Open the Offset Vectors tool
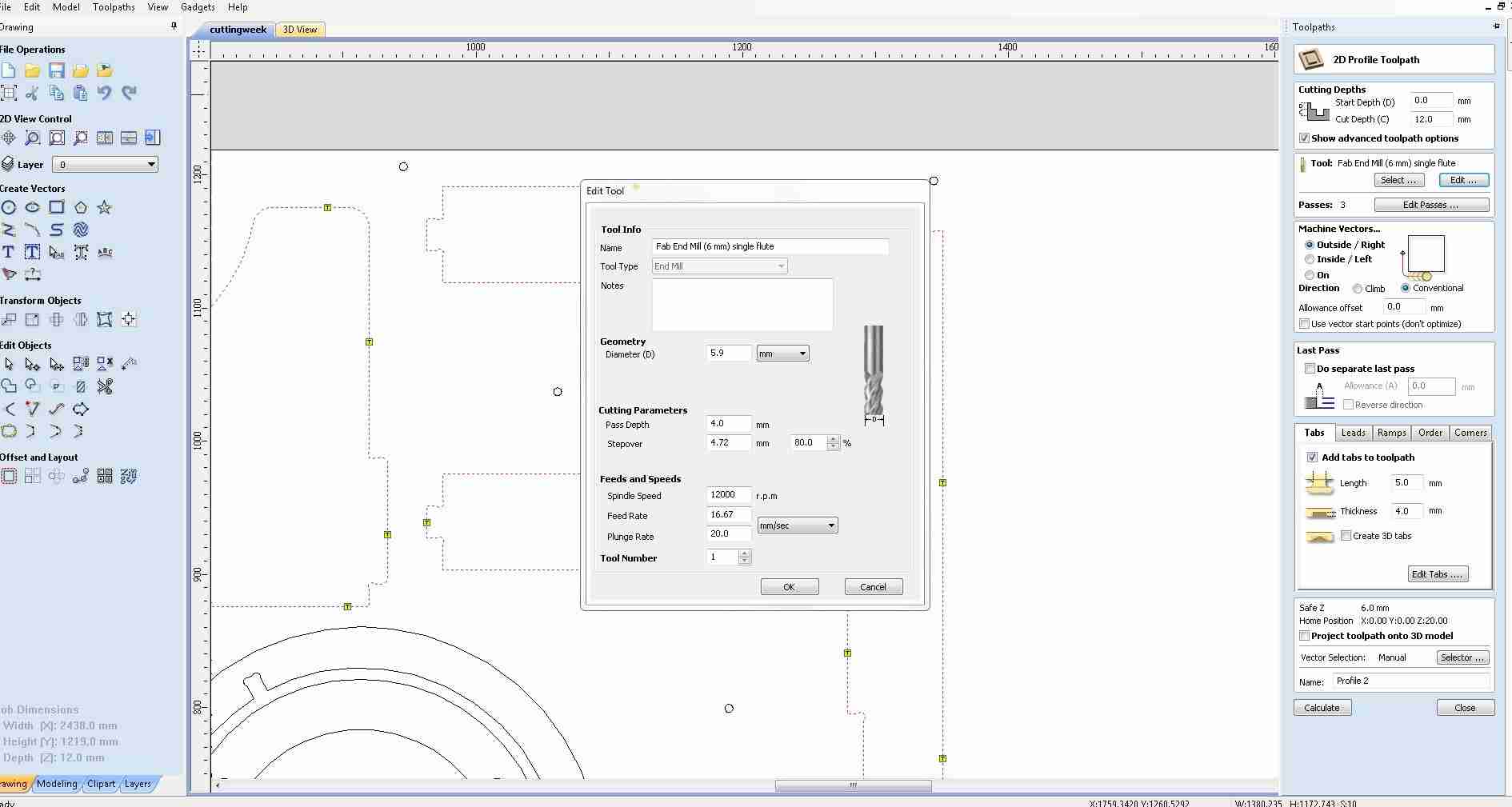Image resolution: width=1512 pixels, height=807 pixels. (8, 476)
